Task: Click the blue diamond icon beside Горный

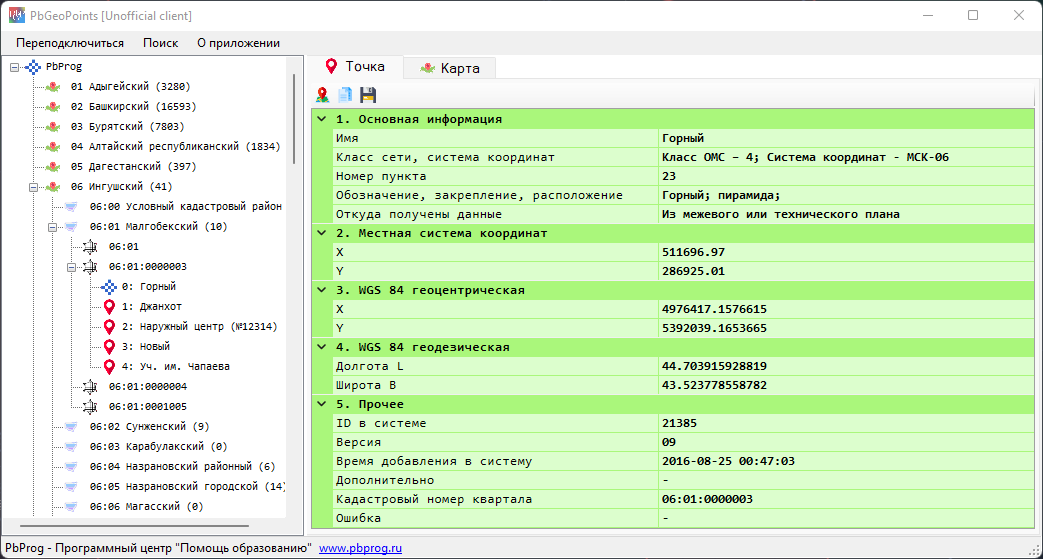Action: tap(110, 287)
